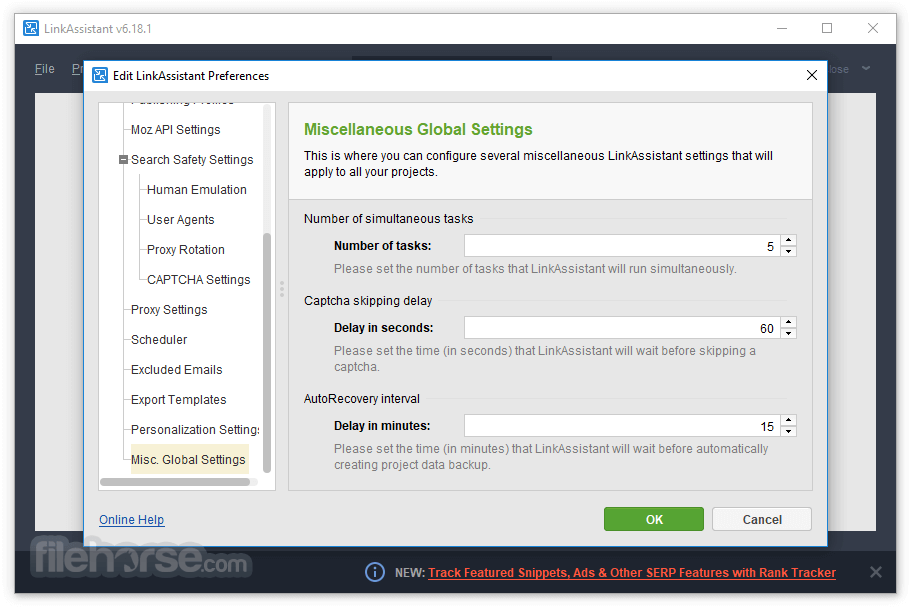Close the Edit LinkAssistant Preferences dialog
Image resolution: width=911 pixels, height=608 pixels.
point(812,75)
